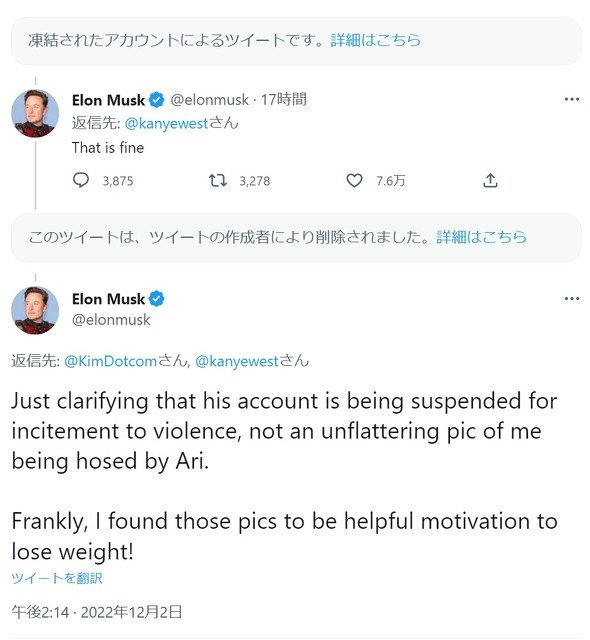Click Elon Musk avatar on first tweet
This screenshot has width=590, height=640.
click(x=35, y=113)
